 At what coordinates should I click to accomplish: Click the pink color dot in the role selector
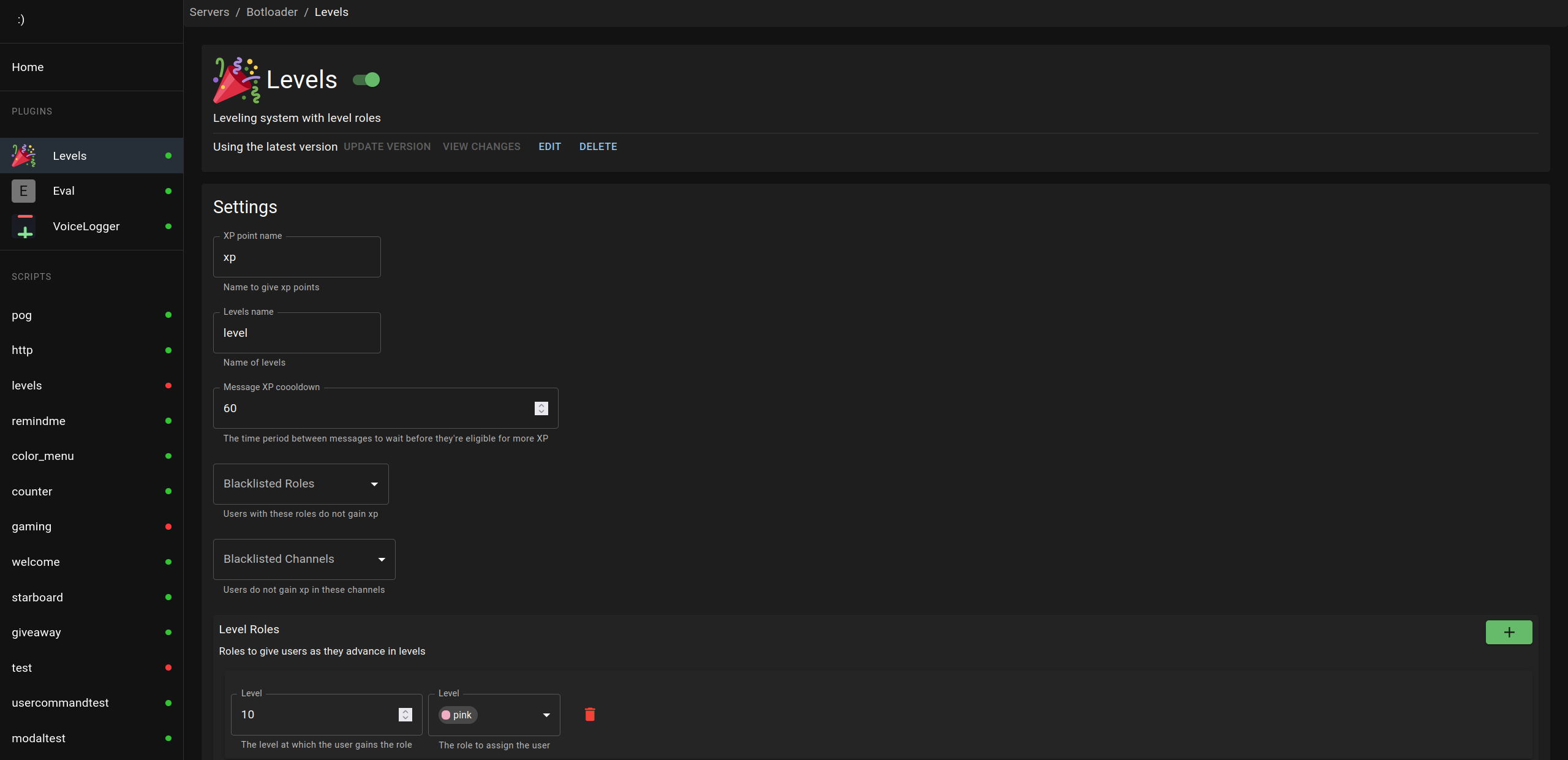[x=447, y=715]
